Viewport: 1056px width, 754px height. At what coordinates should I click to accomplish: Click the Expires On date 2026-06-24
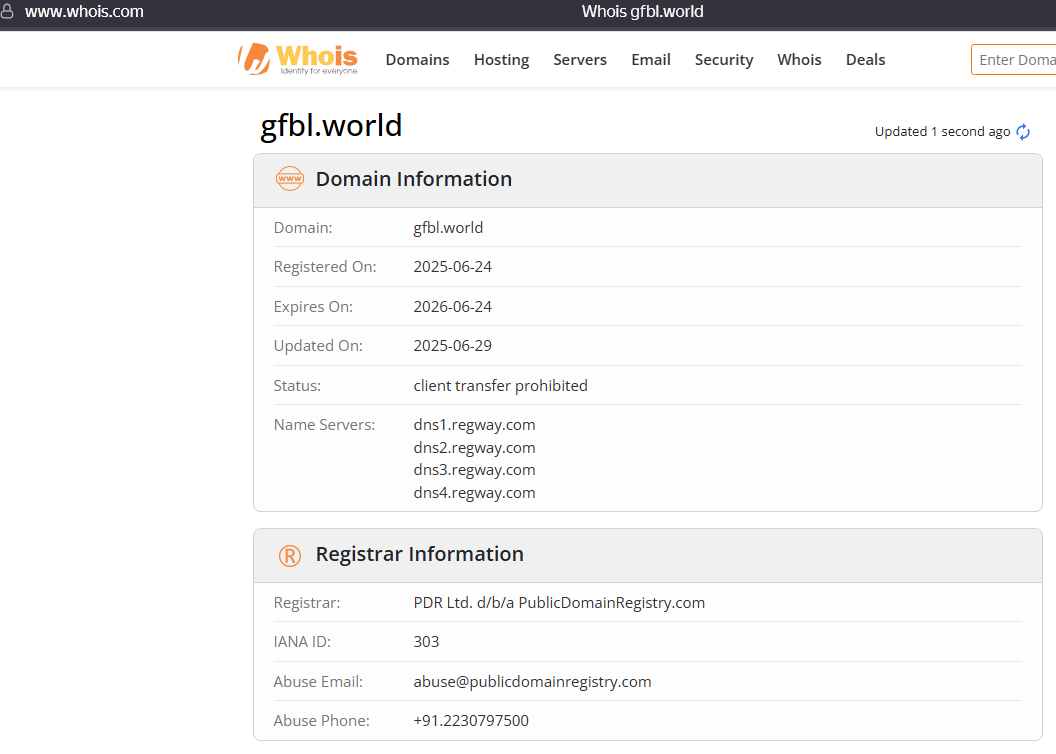[x=453, y=306]
